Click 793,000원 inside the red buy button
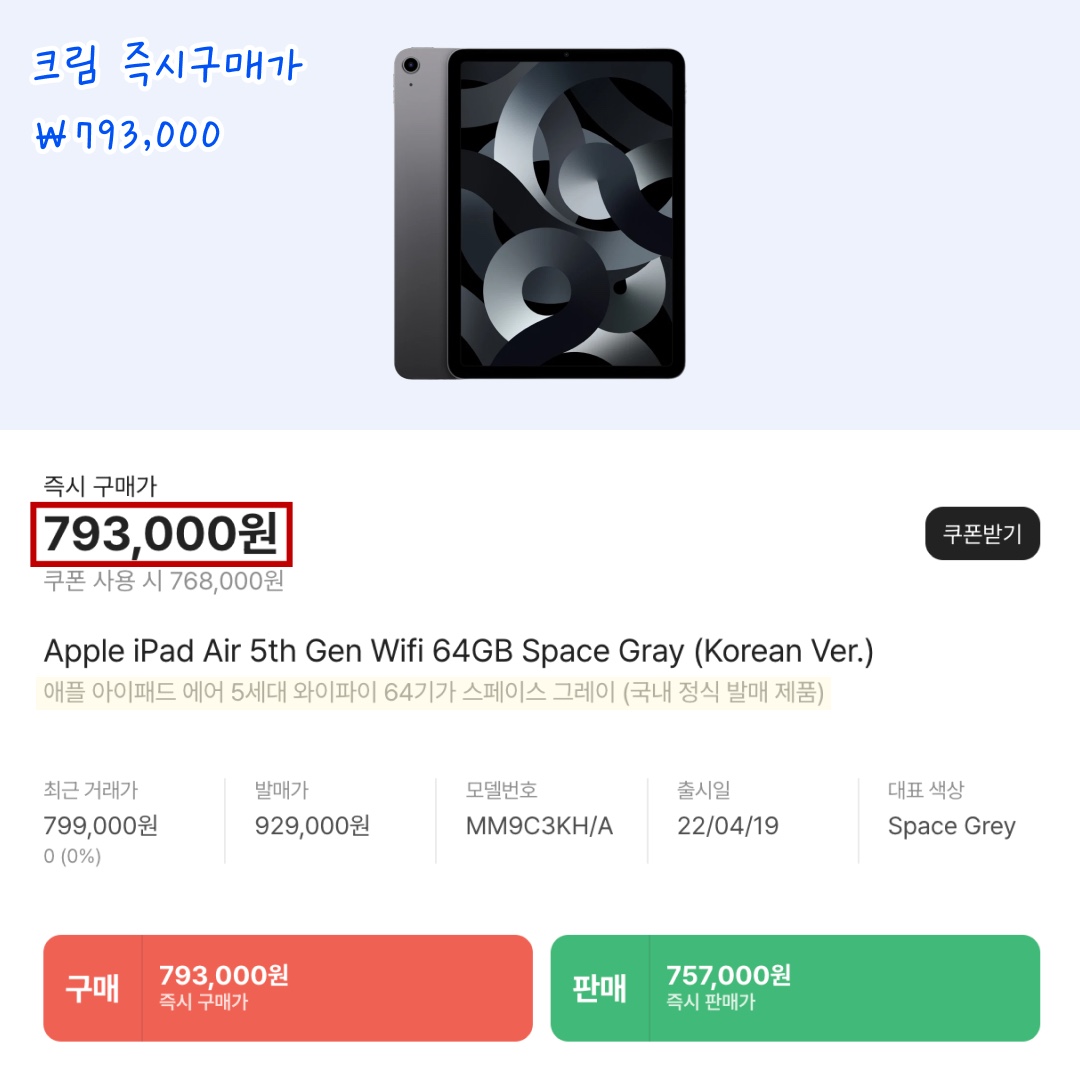The image size is (1080, 1080). pos(224,975)
